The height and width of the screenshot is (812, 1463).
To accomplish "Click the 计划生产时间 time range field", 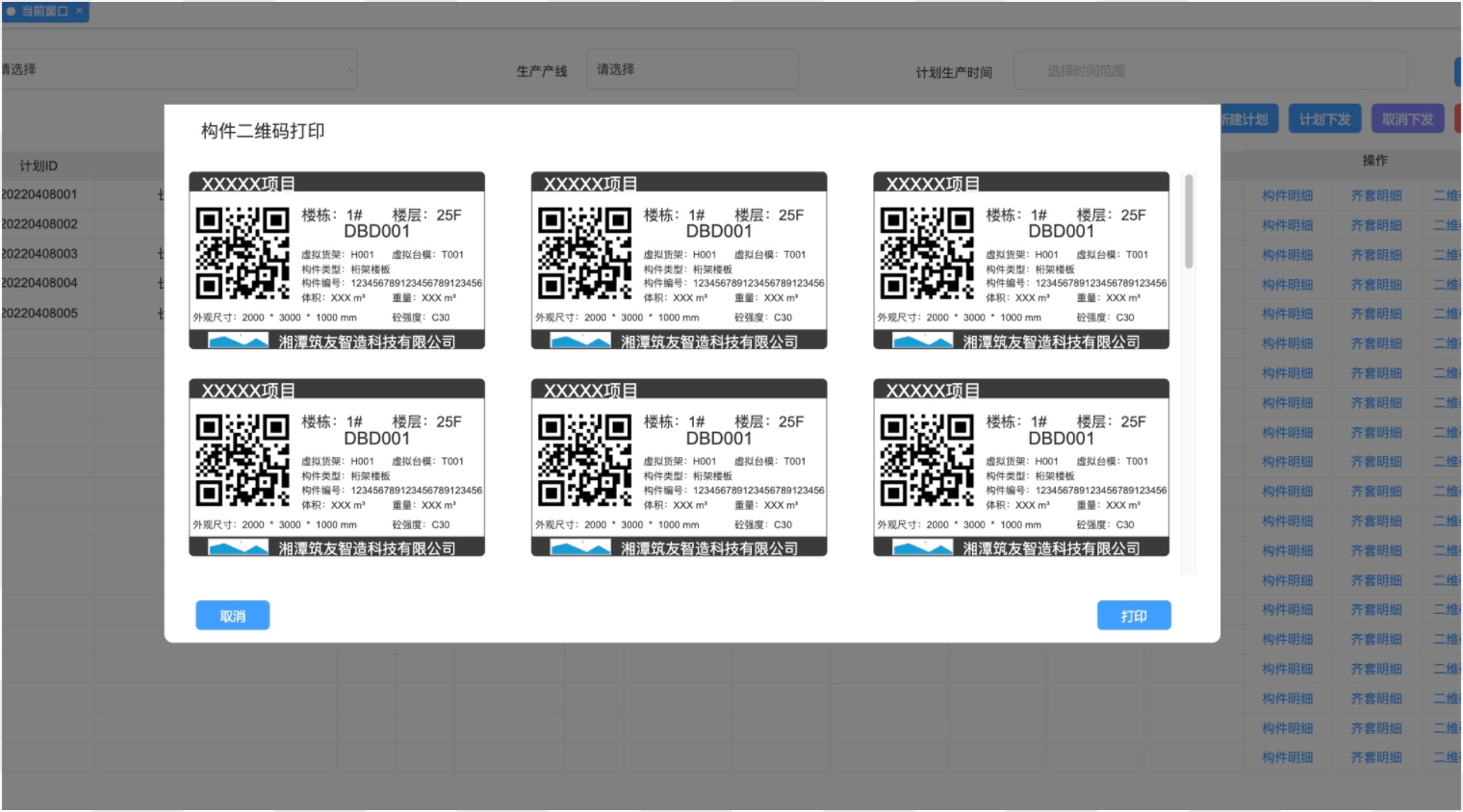I will (1211, 70).
